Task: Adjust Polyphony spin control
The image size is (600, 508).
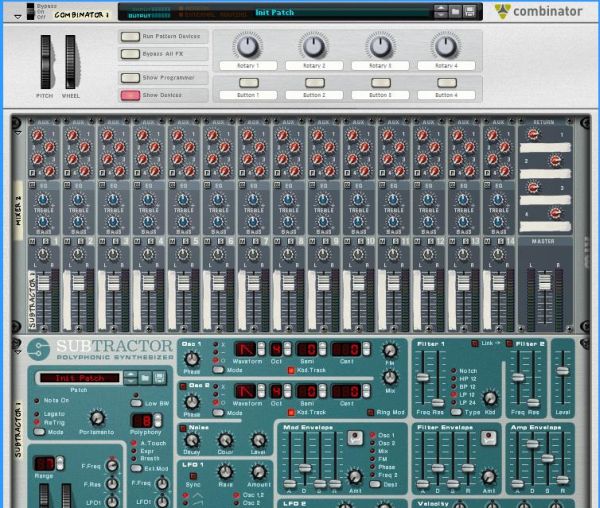Action: [157, 420]
